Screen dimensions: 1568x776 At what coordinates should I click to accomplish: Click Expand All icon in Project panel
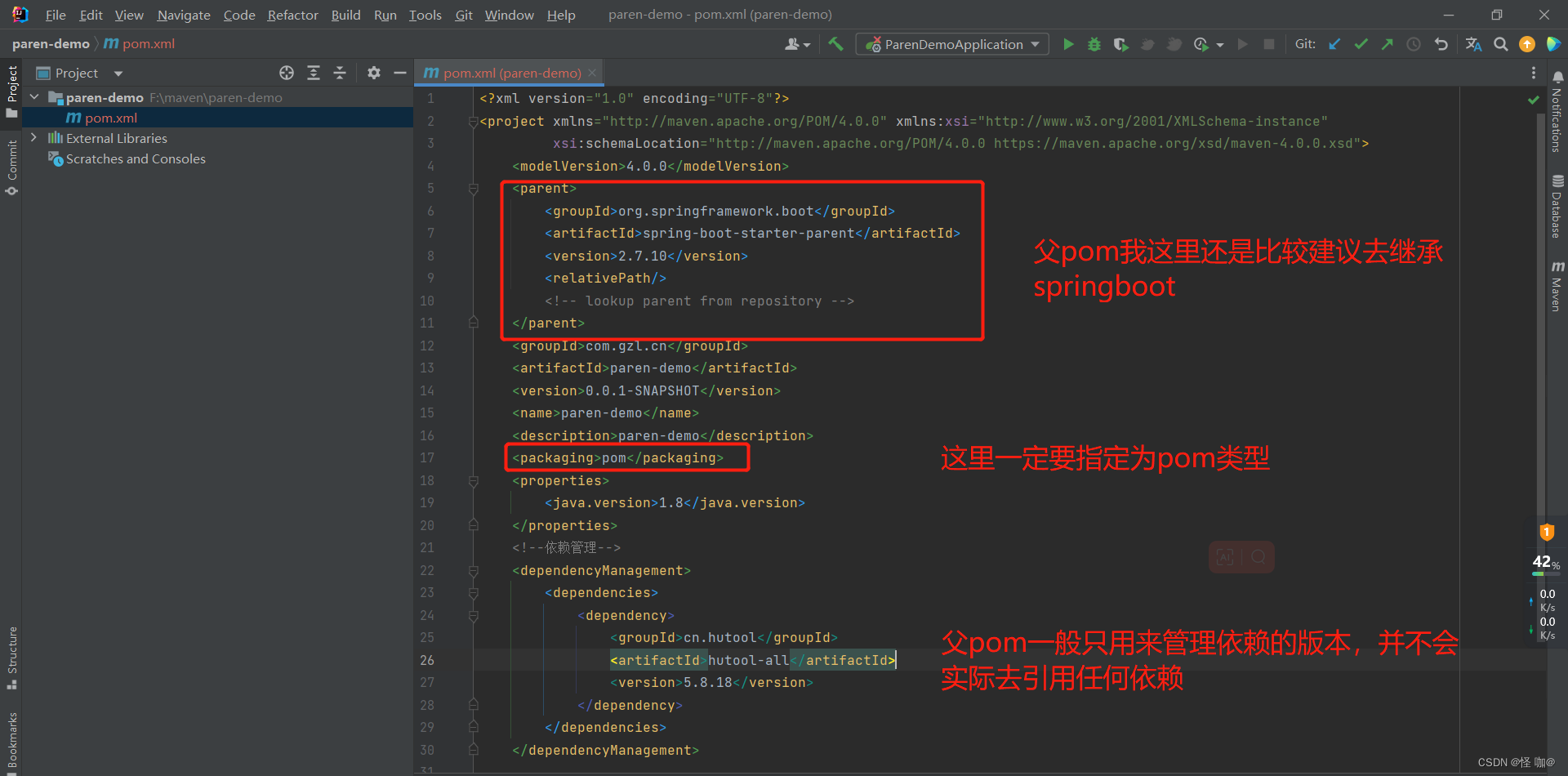(x=314, y=73)
